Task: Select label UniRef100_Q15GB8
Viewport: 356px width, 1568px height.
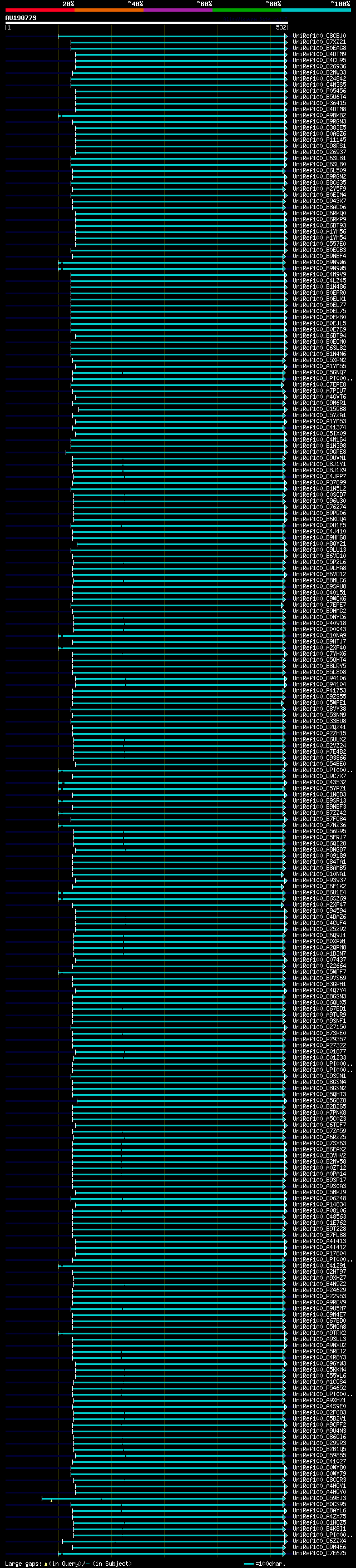Action: point(319,409)
